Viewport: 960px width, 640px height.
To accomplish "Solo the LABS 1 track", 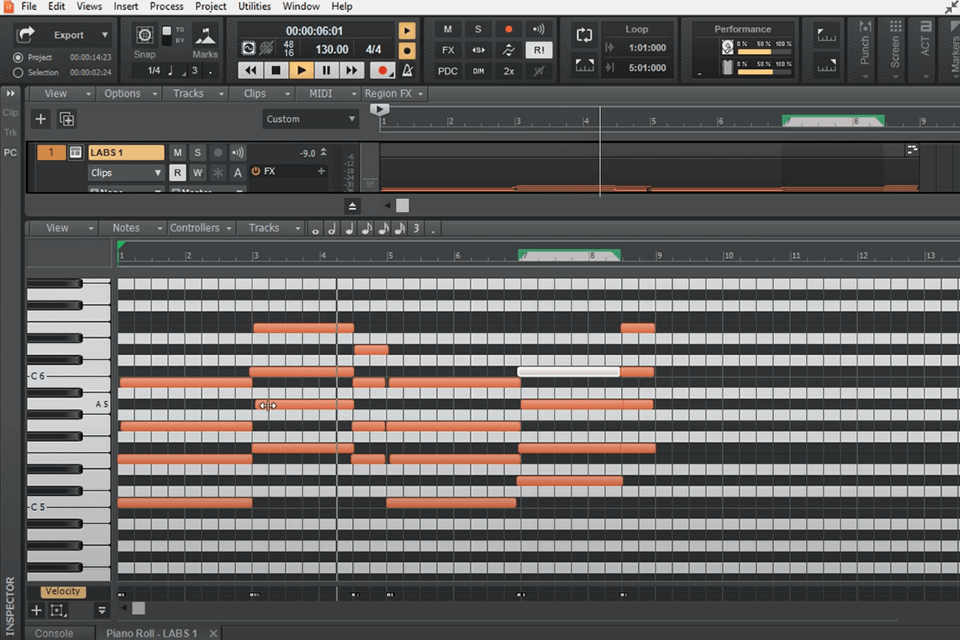I will (x=197, y=152).
